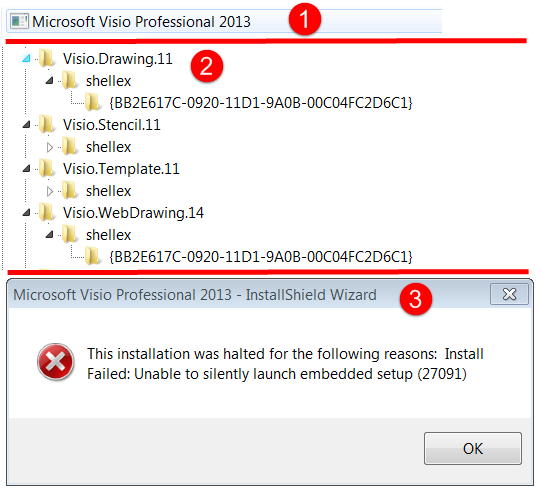Select the Visio.Drawing.11 folder icon
This screenshot has width=541, height=493.
coord(46,58)
